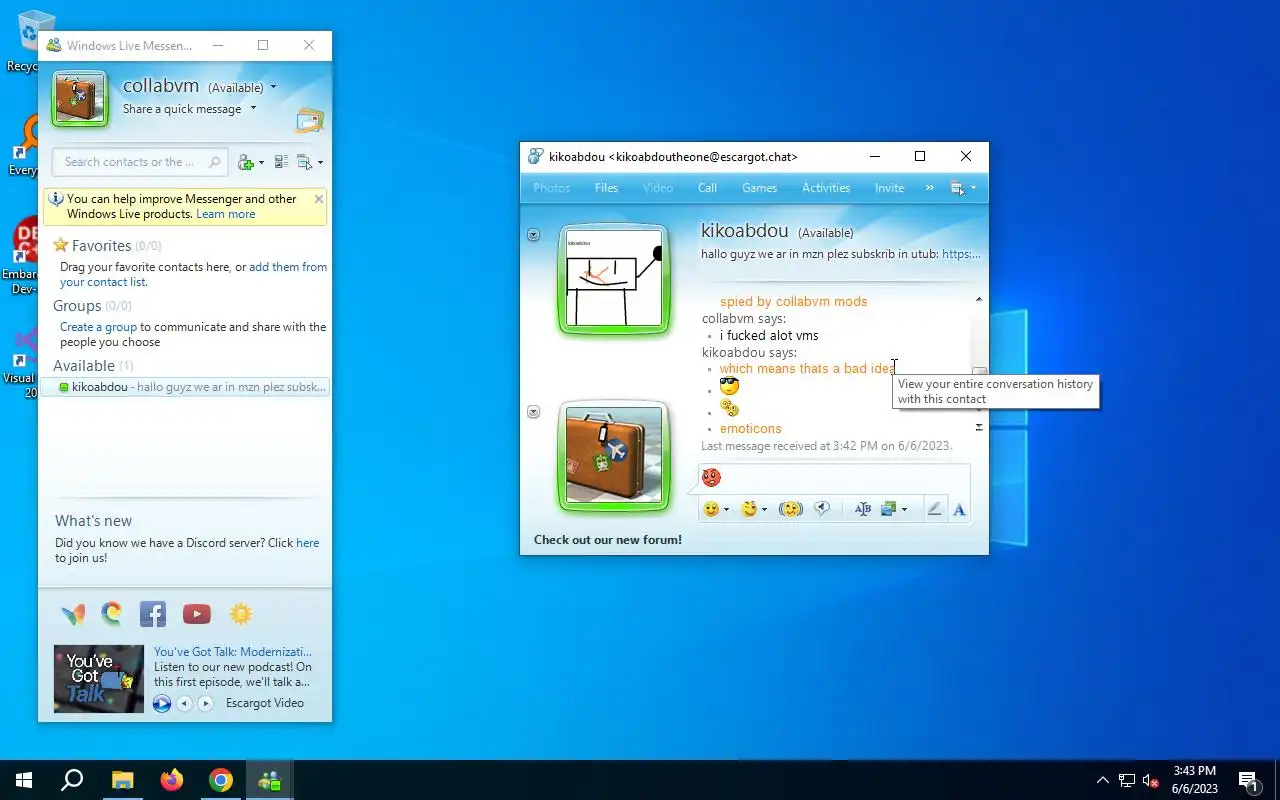Viewport: 1280px width, 800px height.
Task: Open the wink picker dropdown arrow
Action: click(x=765, y=510)
